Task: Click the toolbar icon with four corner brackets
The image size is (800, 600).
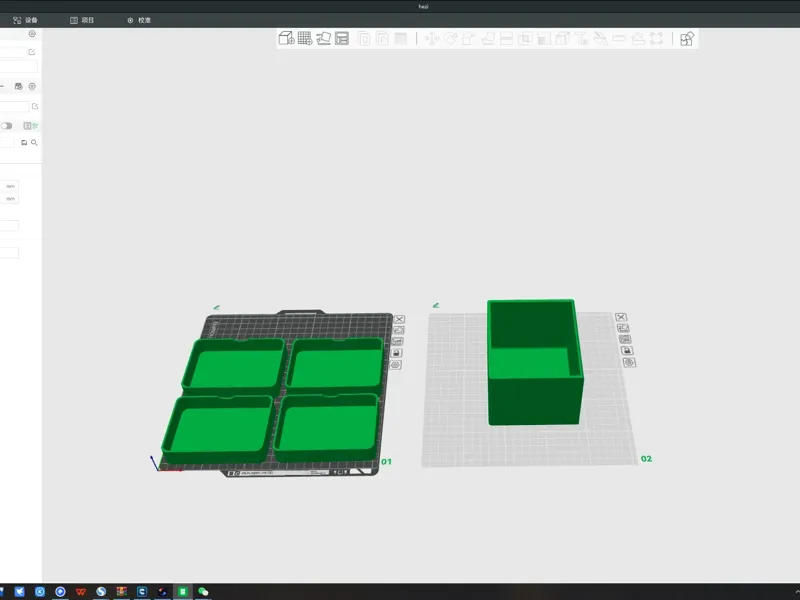Action: 657,39
